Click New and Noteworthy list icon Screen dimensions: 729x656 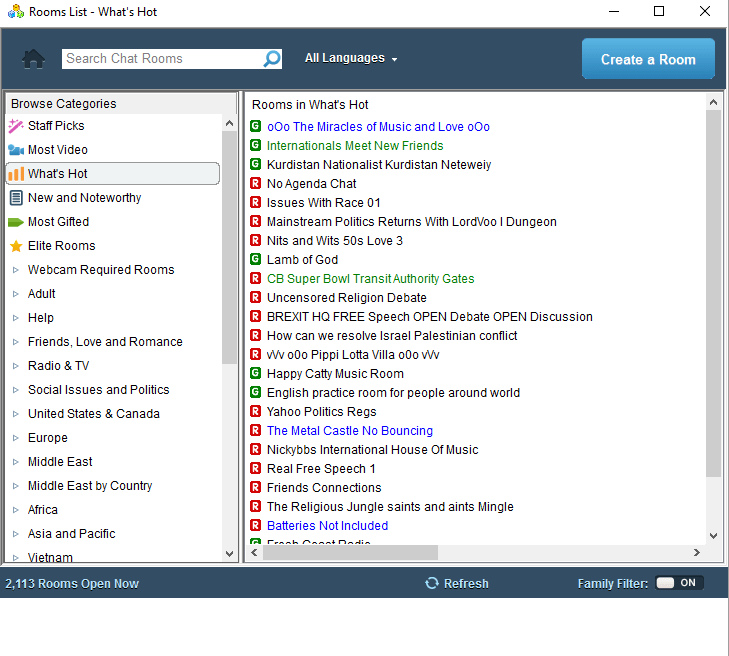tap(16, 198)
